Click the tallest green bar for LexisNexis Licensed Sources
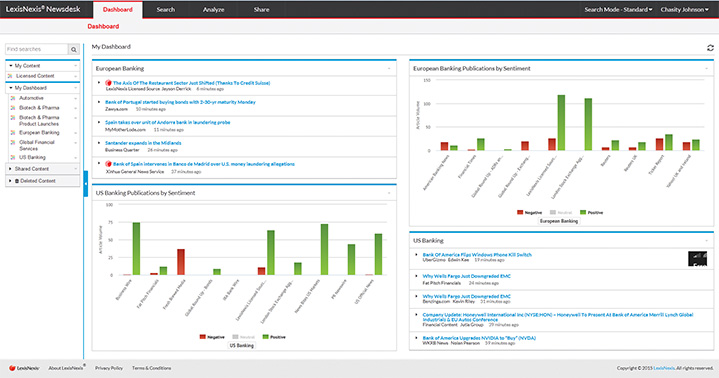 [561, 122]
